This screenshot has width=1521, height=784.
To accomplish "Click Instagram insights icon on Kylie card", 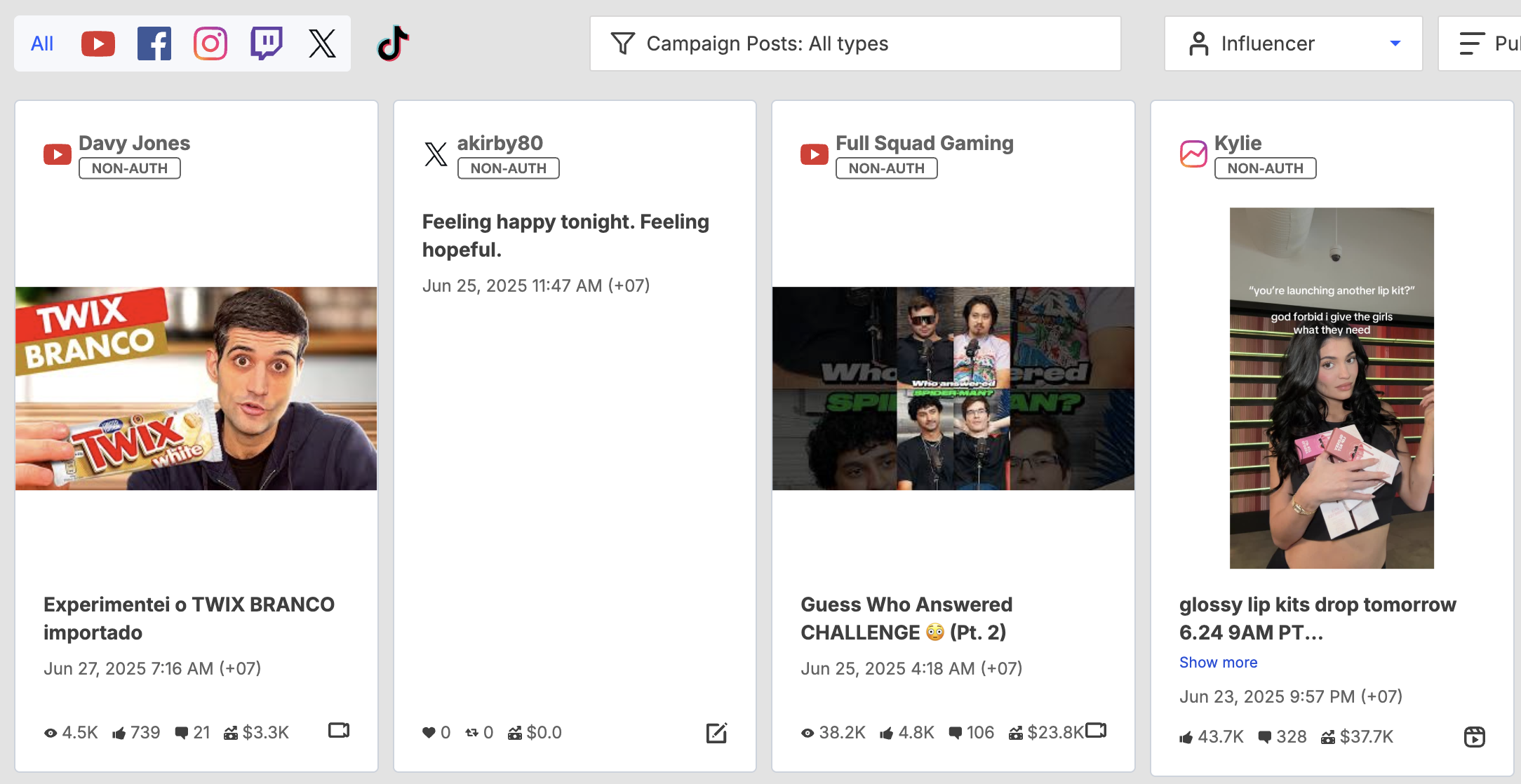I will coord(1193,154).
